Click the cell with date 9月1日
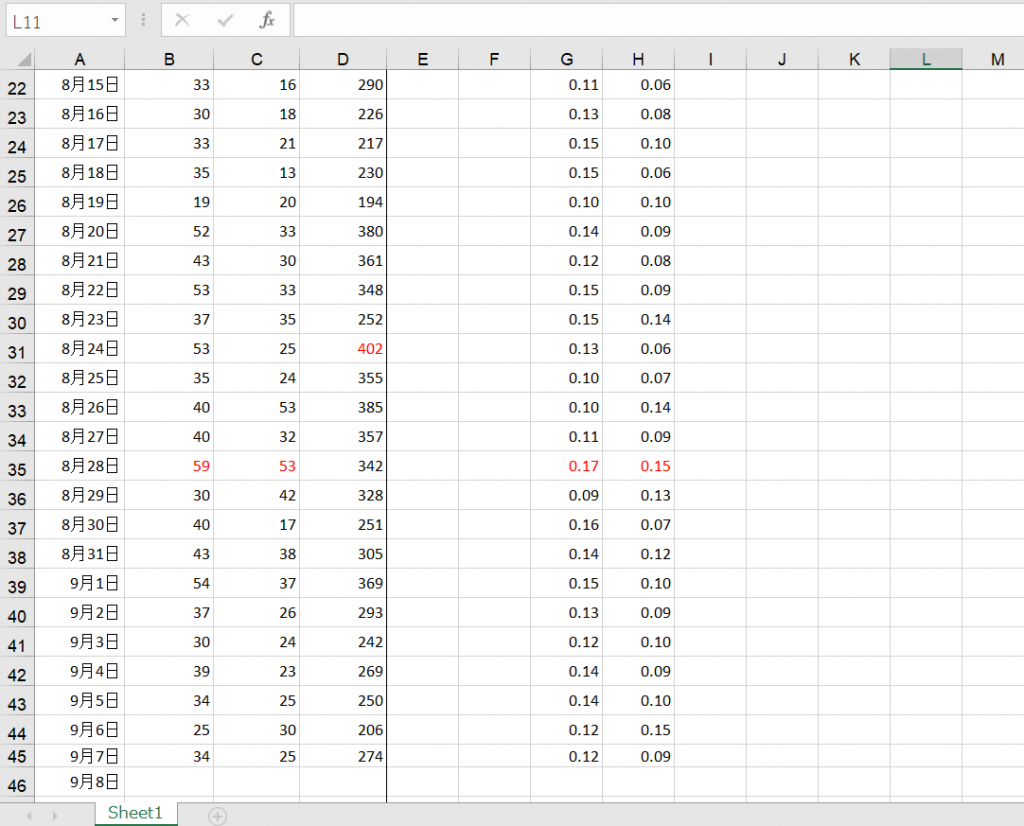This screenshot has height=826, width=1024. [80, 583]
